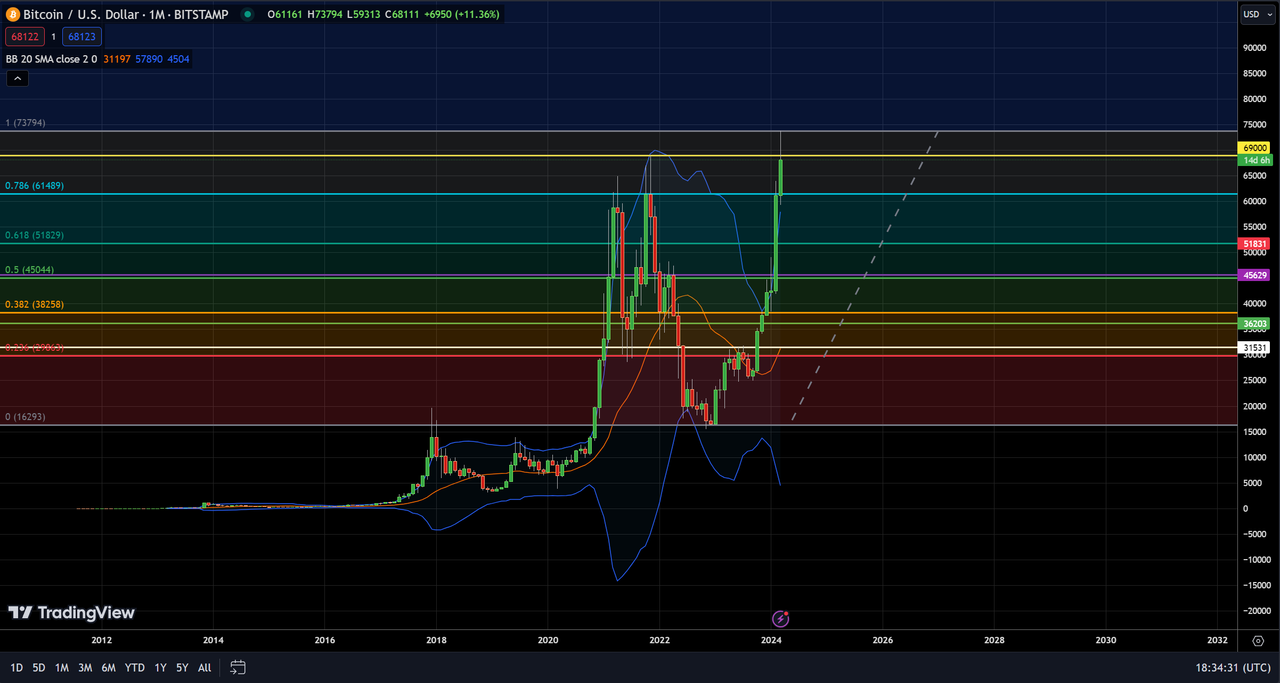Screen dimensions: 1280x683
Task: Select the 6M time range
Action: click(x=108, y=667)
